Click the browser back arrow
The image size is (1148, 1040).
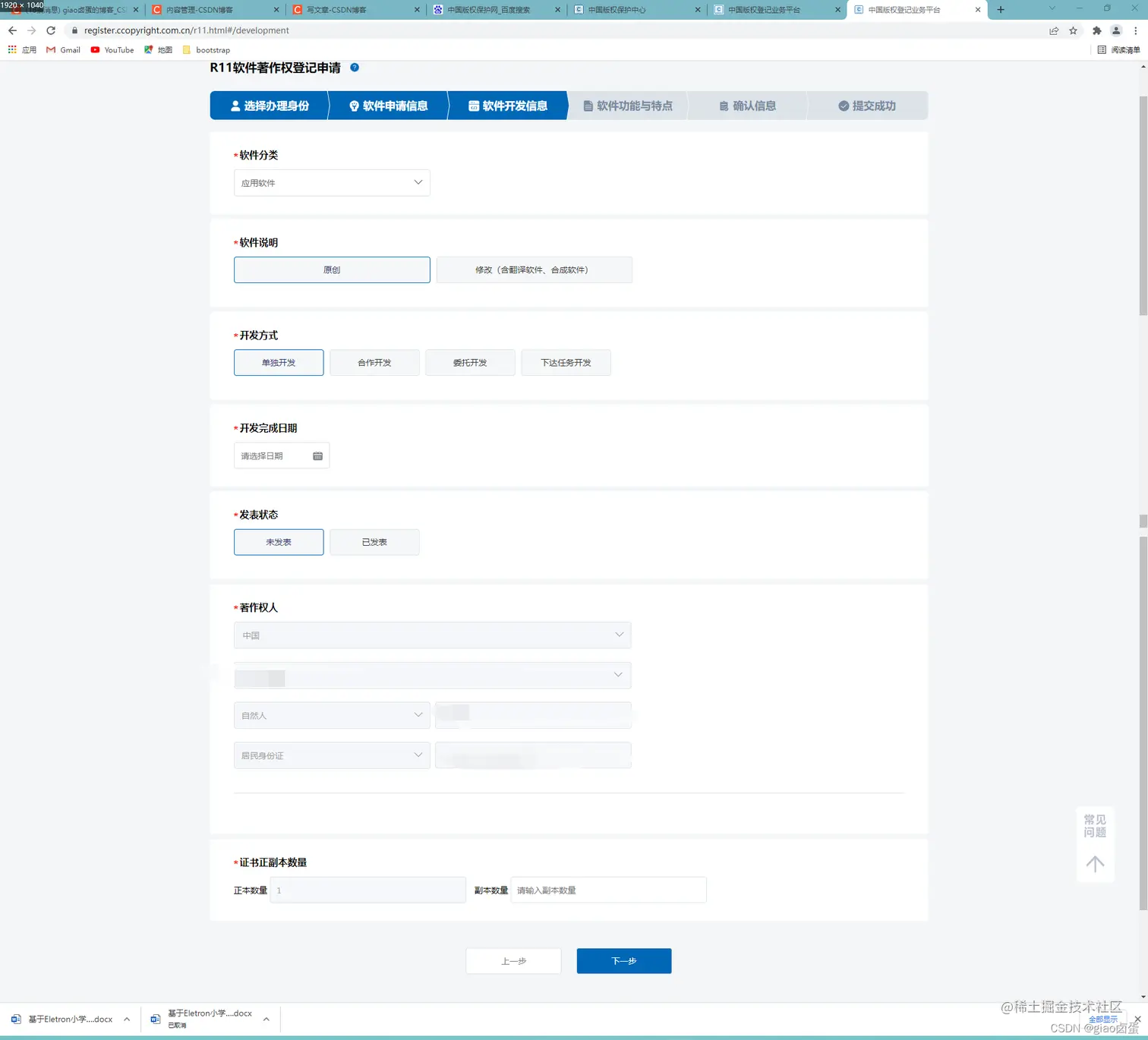point(12,30)
